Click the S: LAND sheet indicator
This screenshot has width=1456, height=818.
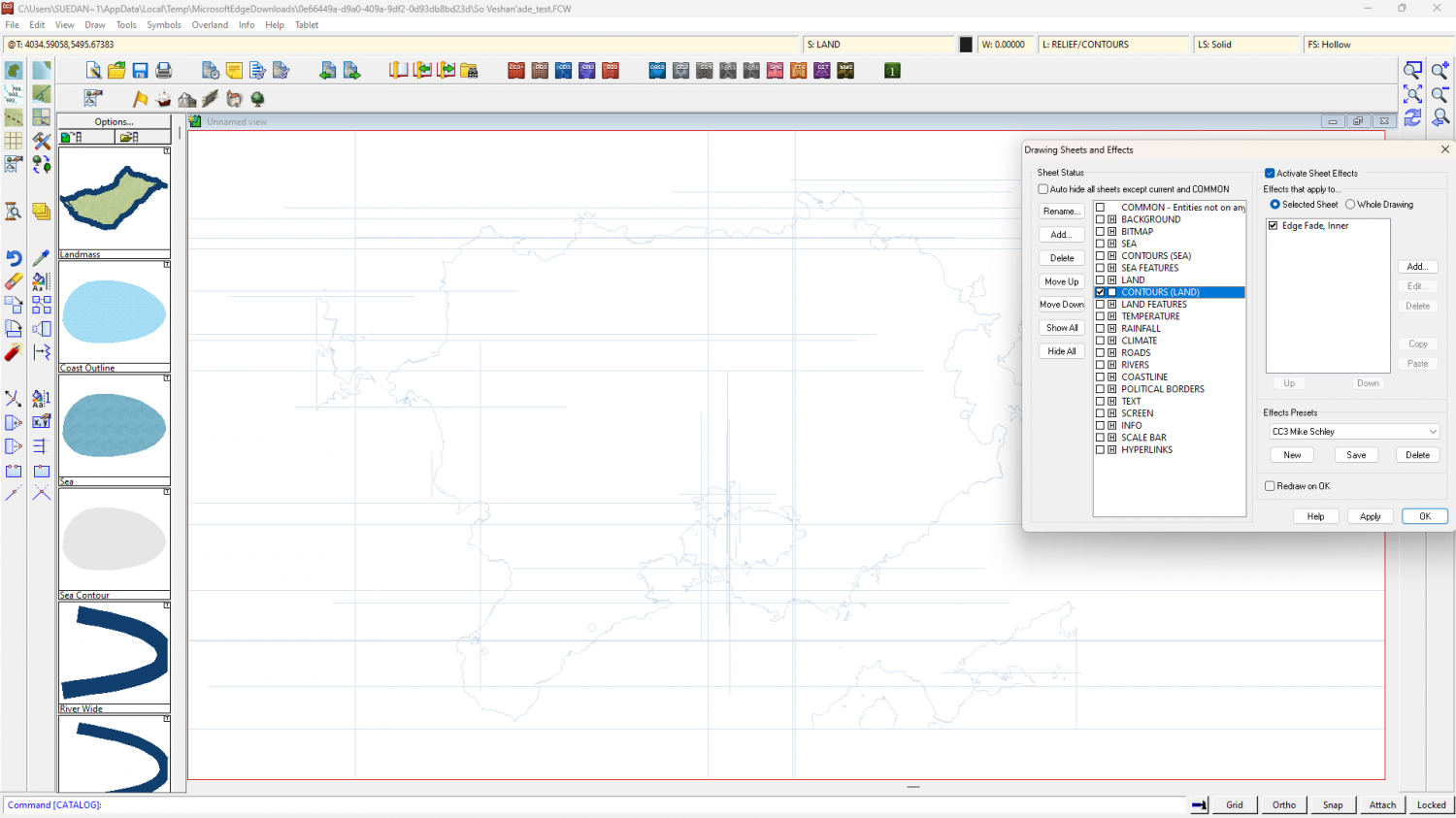click(878, 45)
